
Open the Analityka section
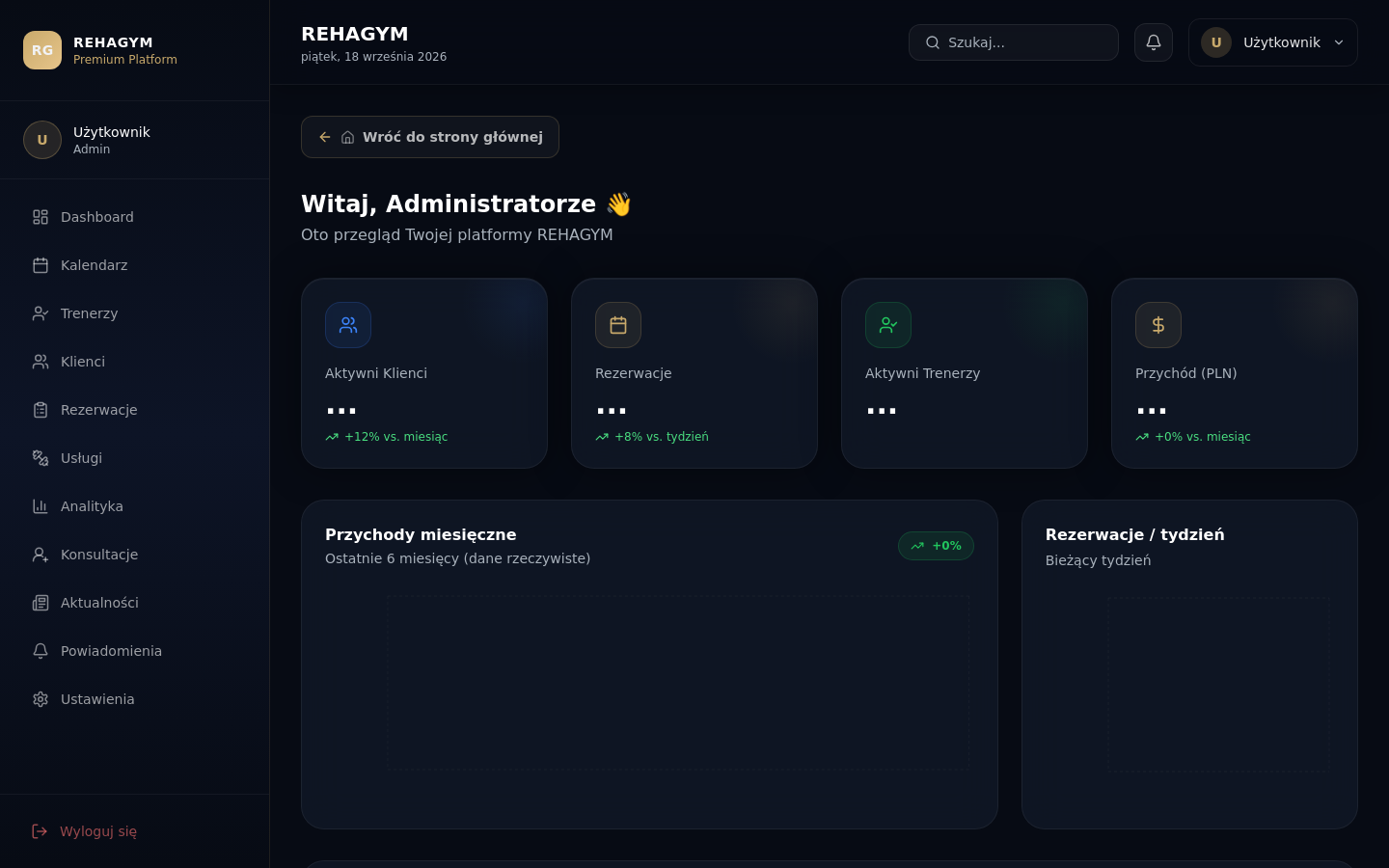pos(135,506)
